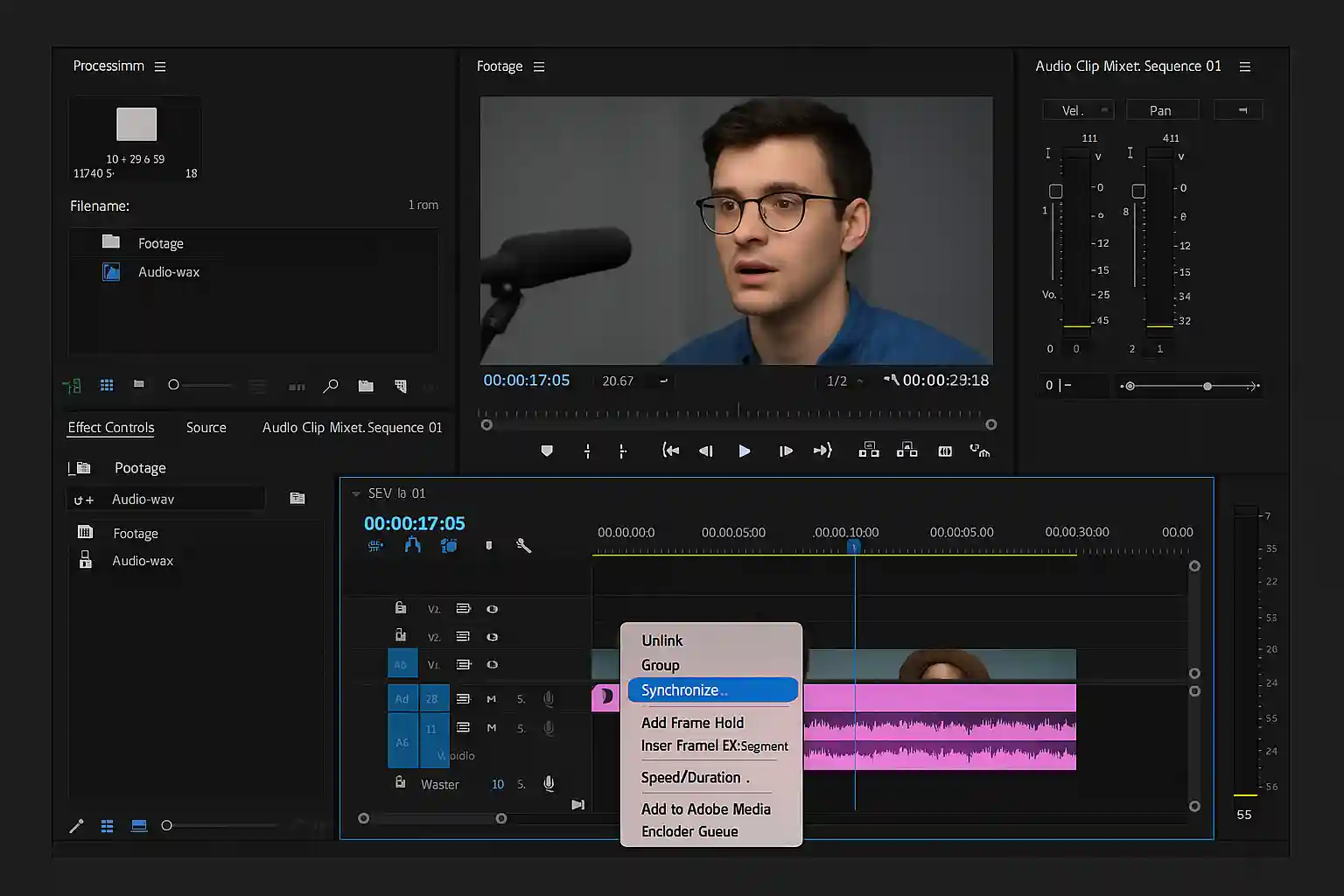Create new bin with folder icon

(366, 386)
